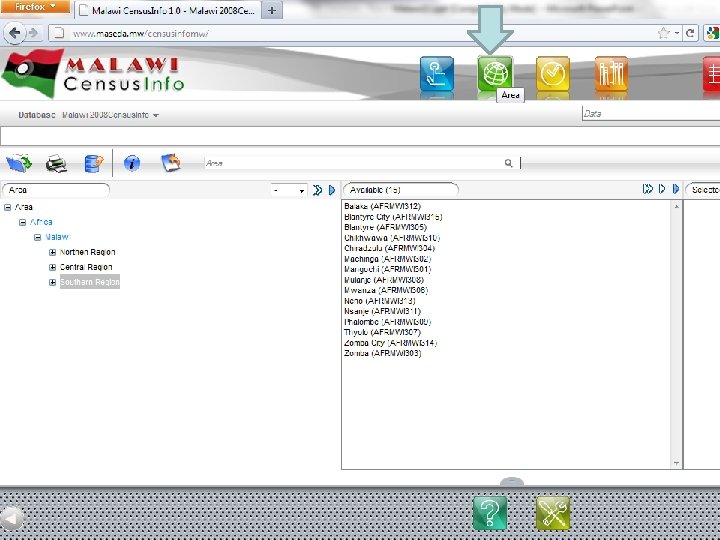
Task: Select Zomba City in Available list
Action: tap(390, 343)
